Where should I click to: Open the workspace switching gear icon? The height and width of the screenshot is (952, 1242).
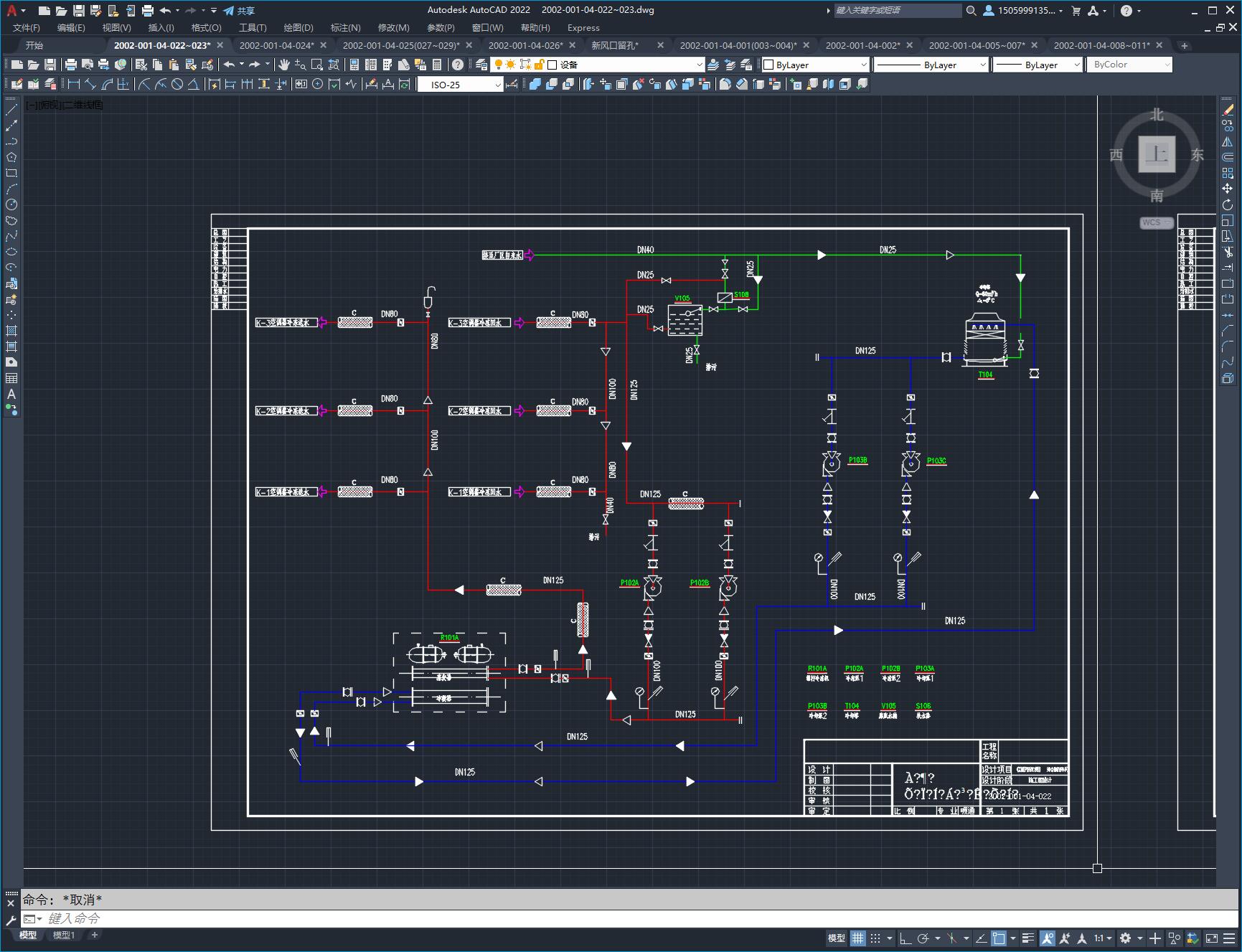1125,938
